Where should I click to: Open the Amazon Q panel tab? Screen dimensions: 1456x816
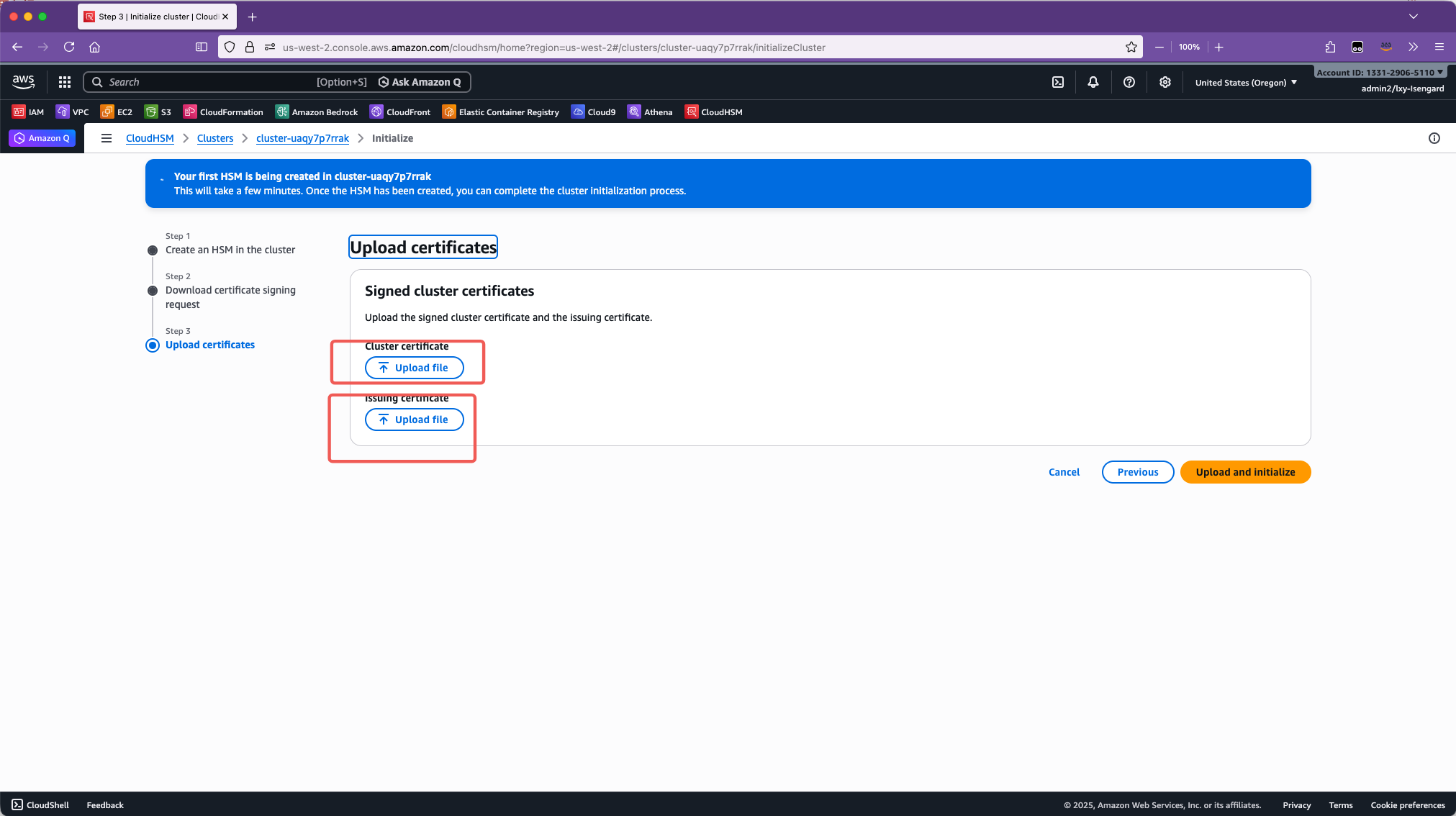(x=42, y=138)
